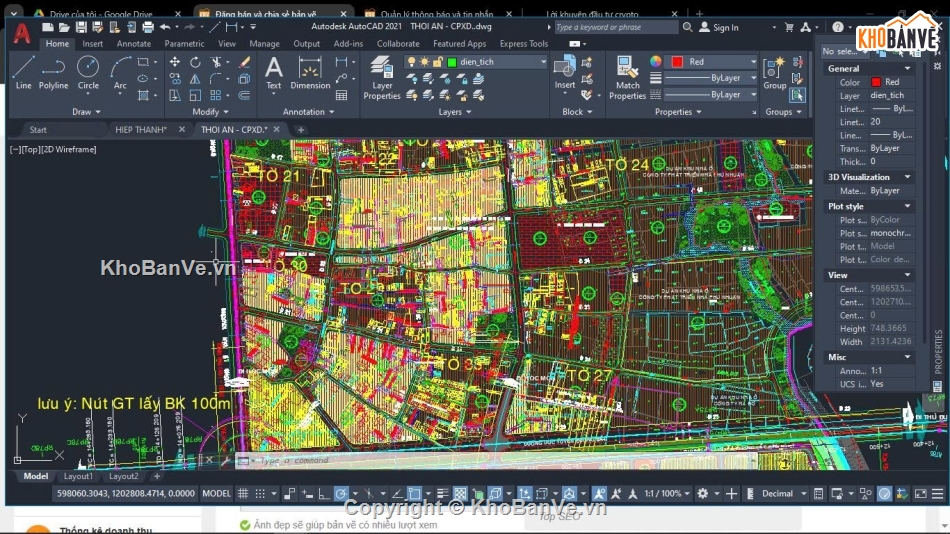Toggle Group Selection on/off button
Image resolution: width=950 pixels, height=534 pixels.
pos(797,95)
